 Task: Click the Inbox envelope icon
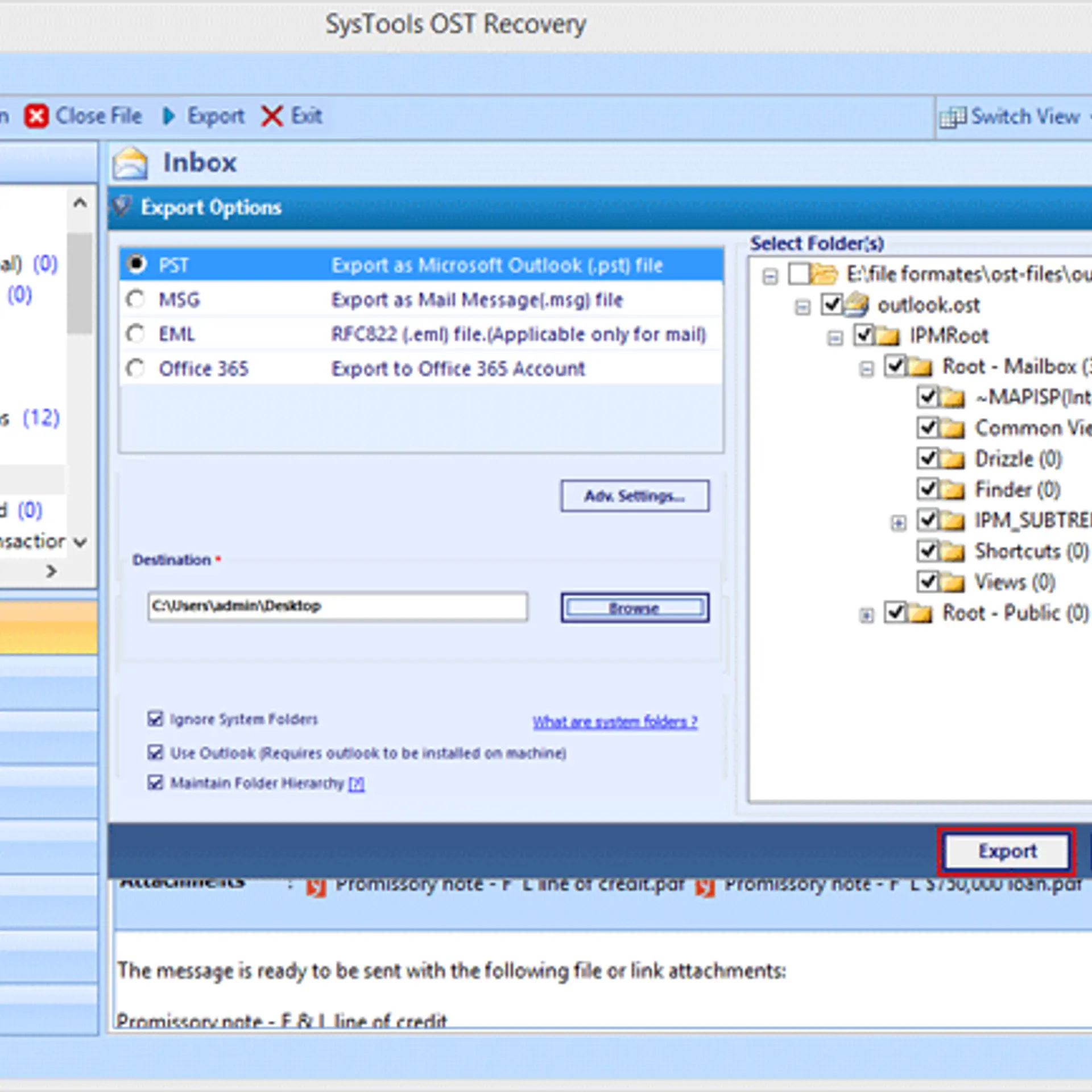130,163
